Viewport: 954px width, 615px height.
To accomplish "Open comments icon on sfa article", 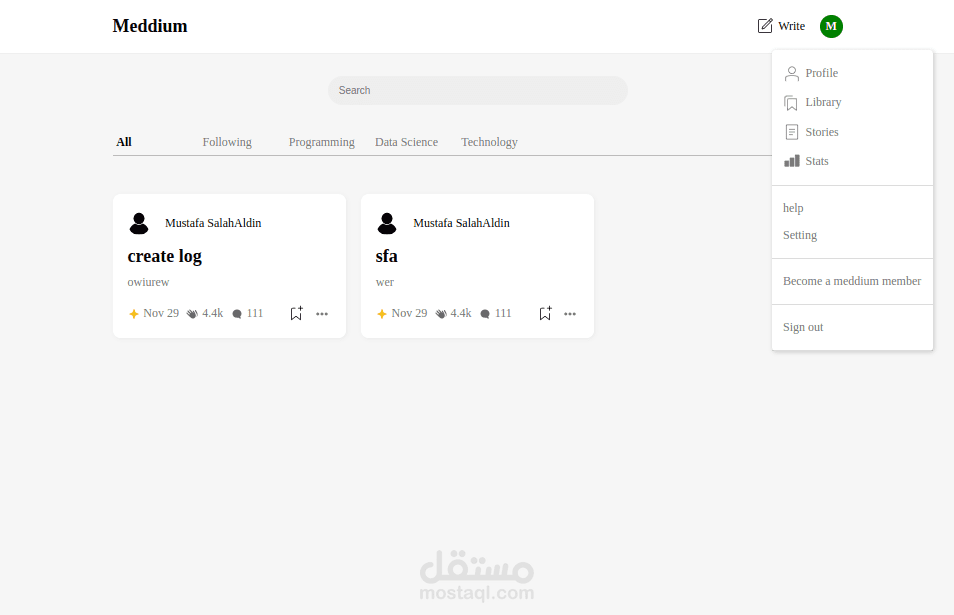I will coord(485,313).
